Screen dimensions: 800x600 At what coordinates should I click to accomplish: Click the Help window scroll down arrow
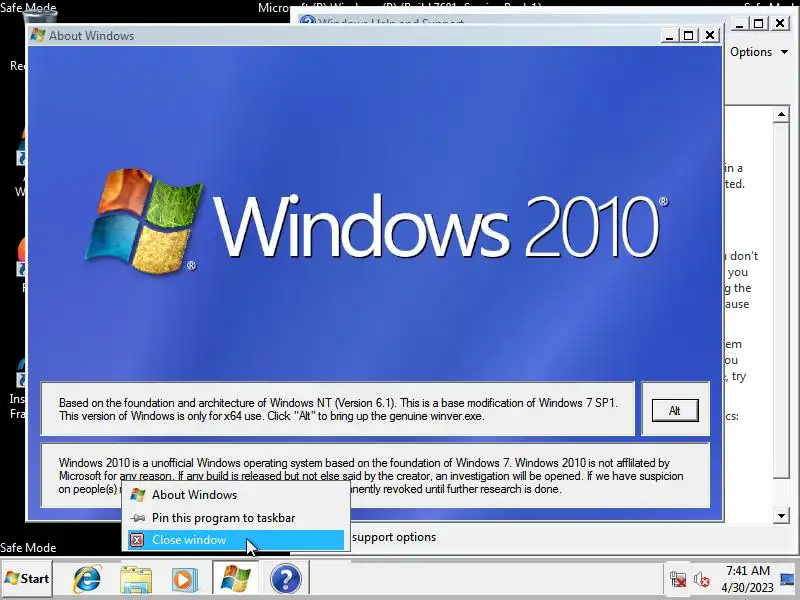pyautogui.click(x=781, y=515)
